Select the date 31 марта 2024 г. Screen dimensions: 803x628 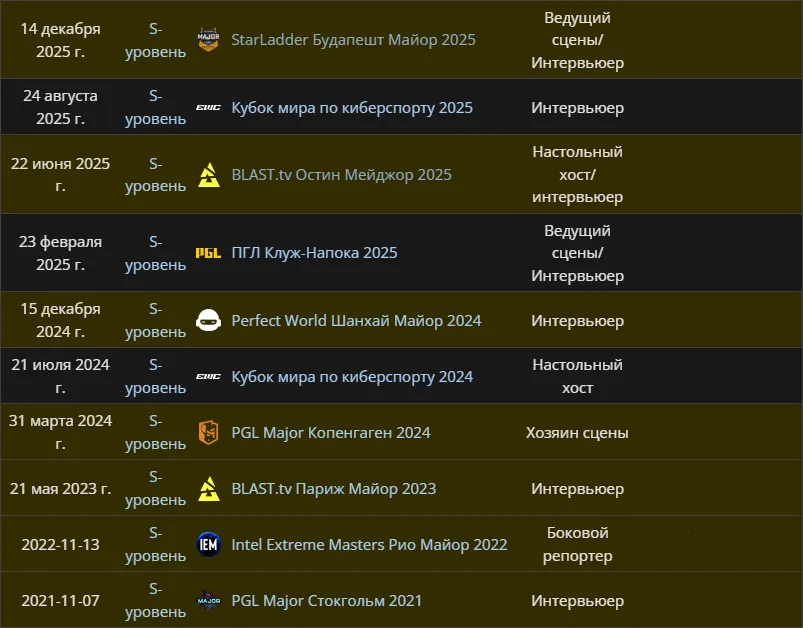coord(60,432)
